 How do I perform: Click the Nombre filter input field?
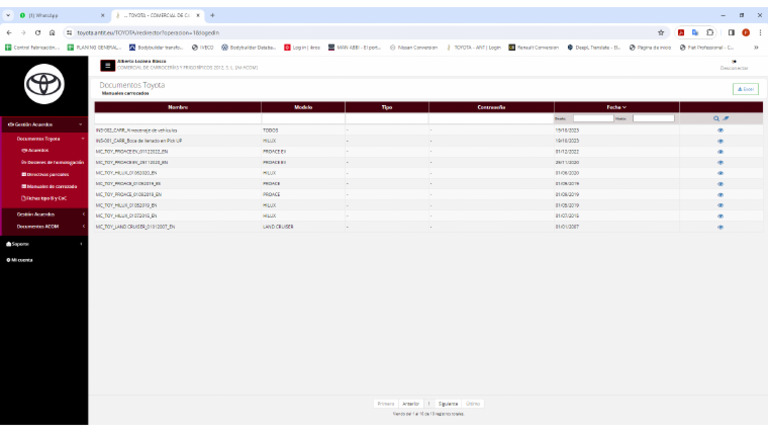(x=178, y=118)
